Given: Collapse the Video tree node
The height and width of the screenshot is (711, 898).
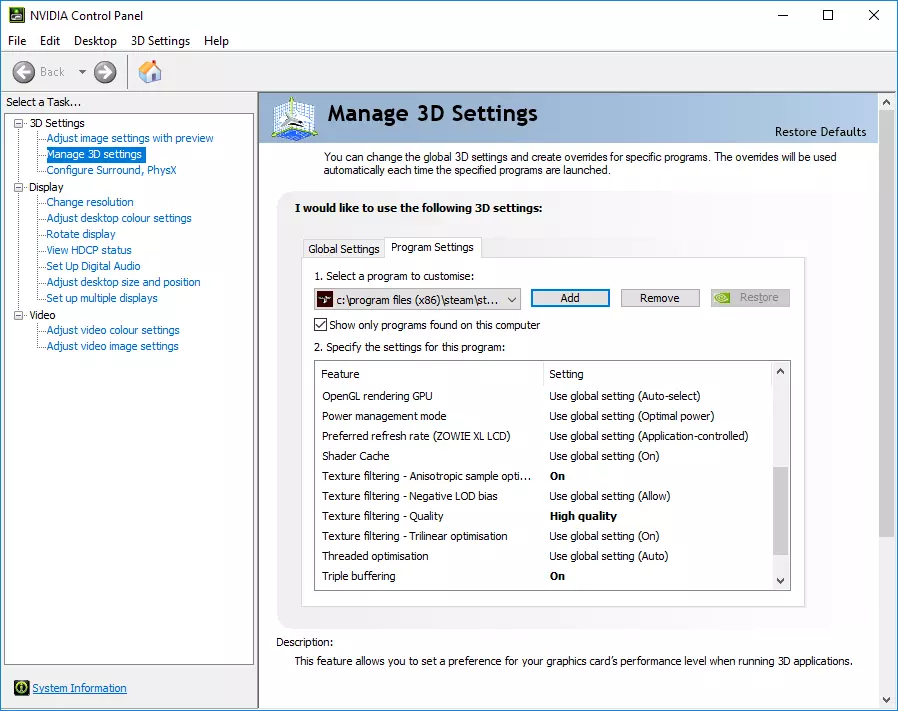Looking at the screenshot, I should (19, 315).
